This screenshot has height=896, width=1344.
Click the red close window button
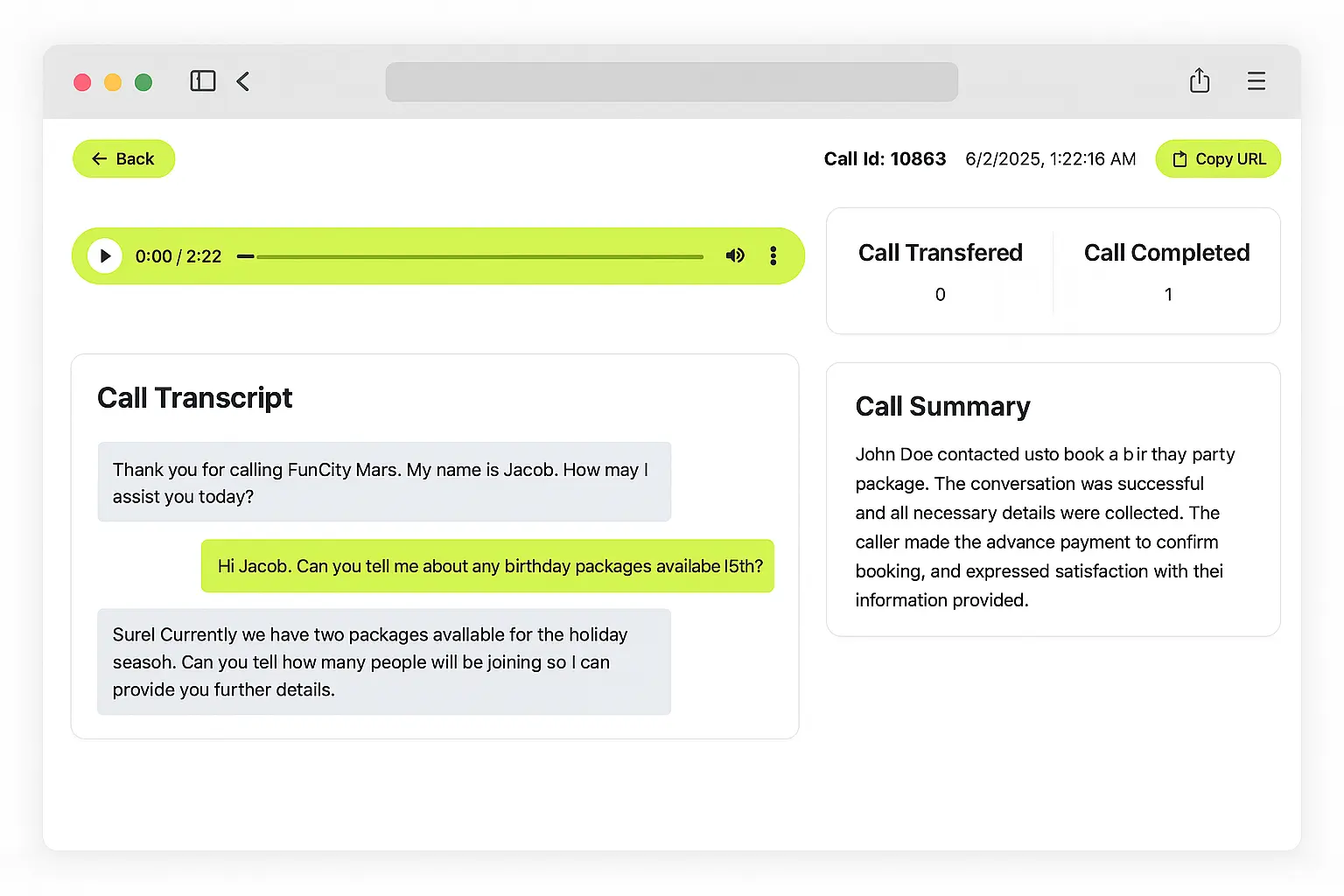pos(82,82)
